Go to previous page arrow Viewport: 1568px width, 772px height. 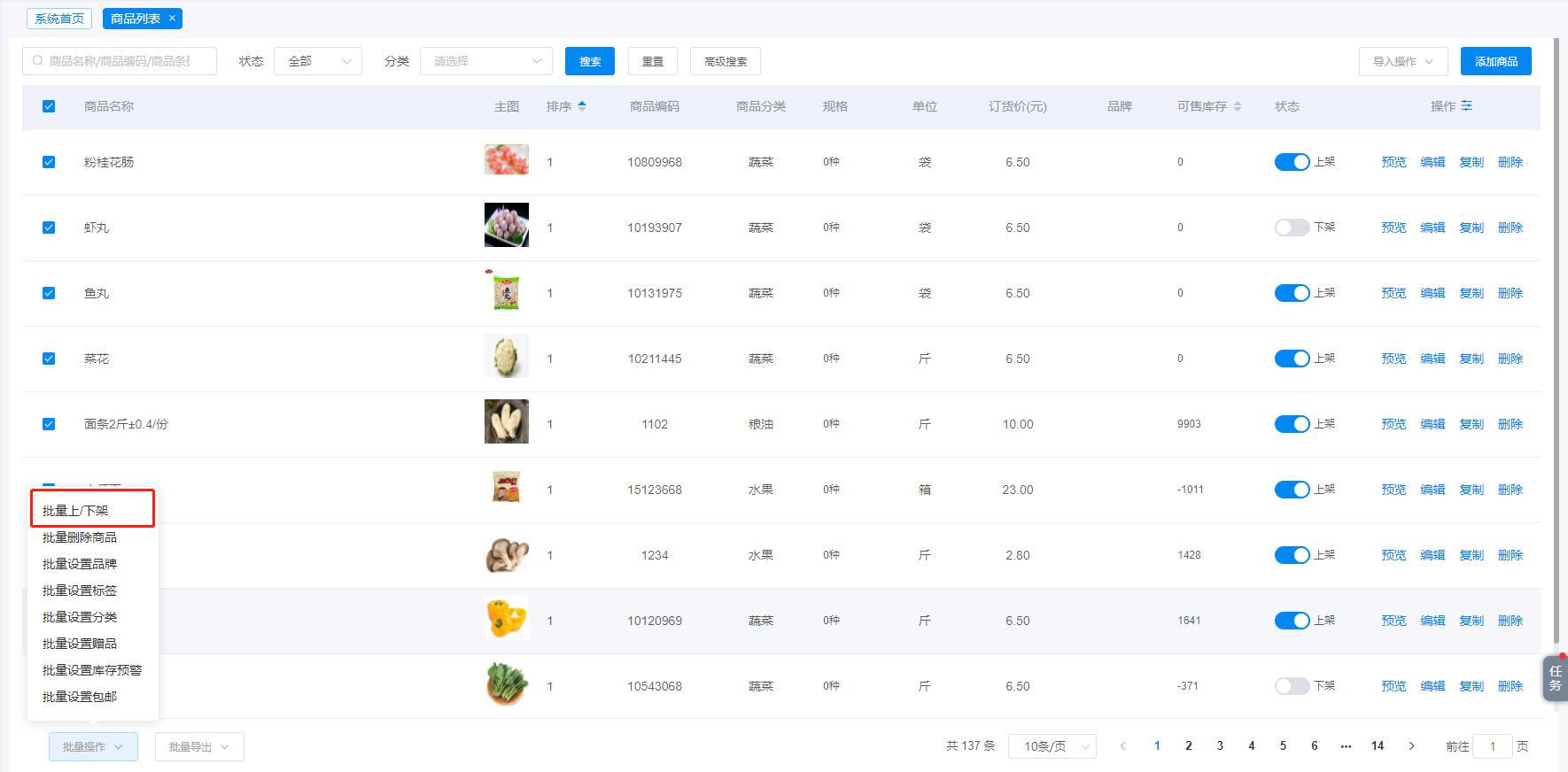(x=1123, y=746)
